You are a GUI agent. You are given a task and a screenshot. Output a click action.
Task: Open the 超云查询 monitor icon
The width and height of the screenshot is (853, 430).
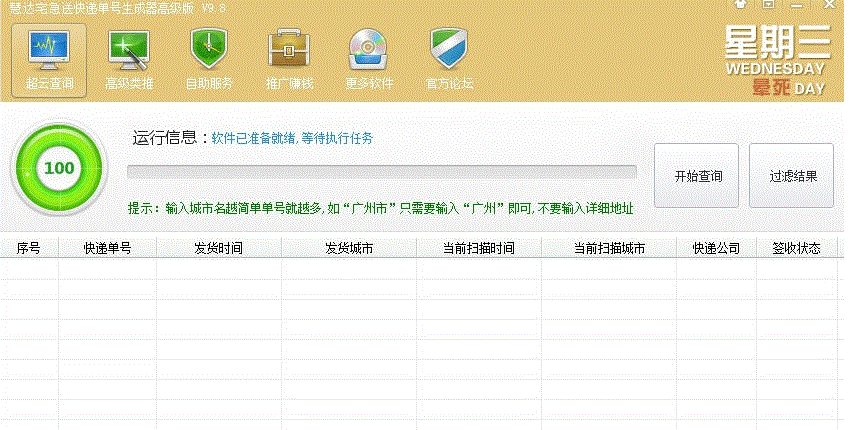click(x=49, y=60)
